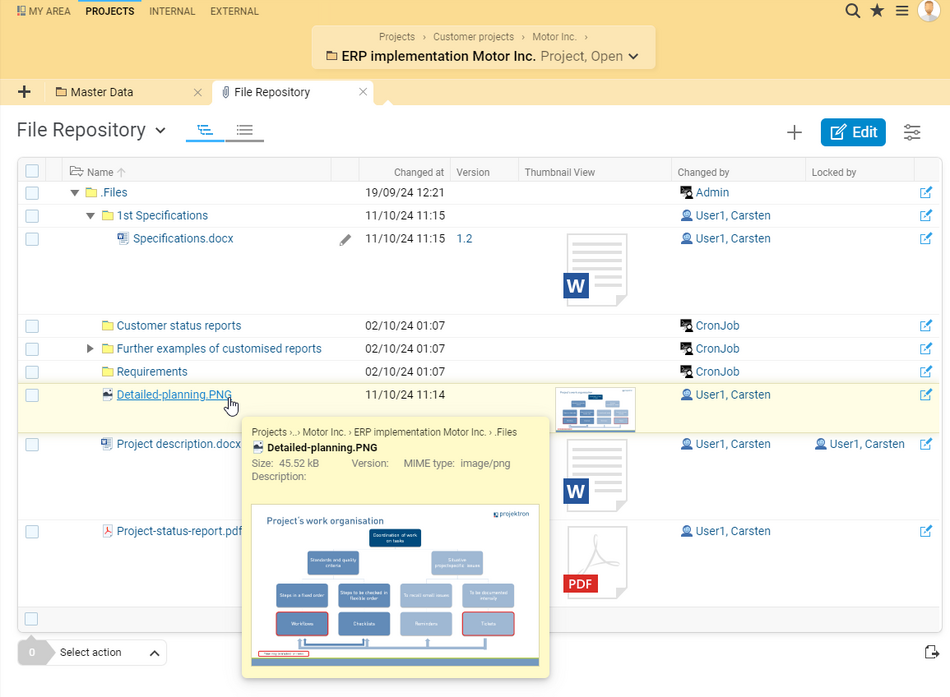Open Project-status-report.pdf file link

(179, 531)
